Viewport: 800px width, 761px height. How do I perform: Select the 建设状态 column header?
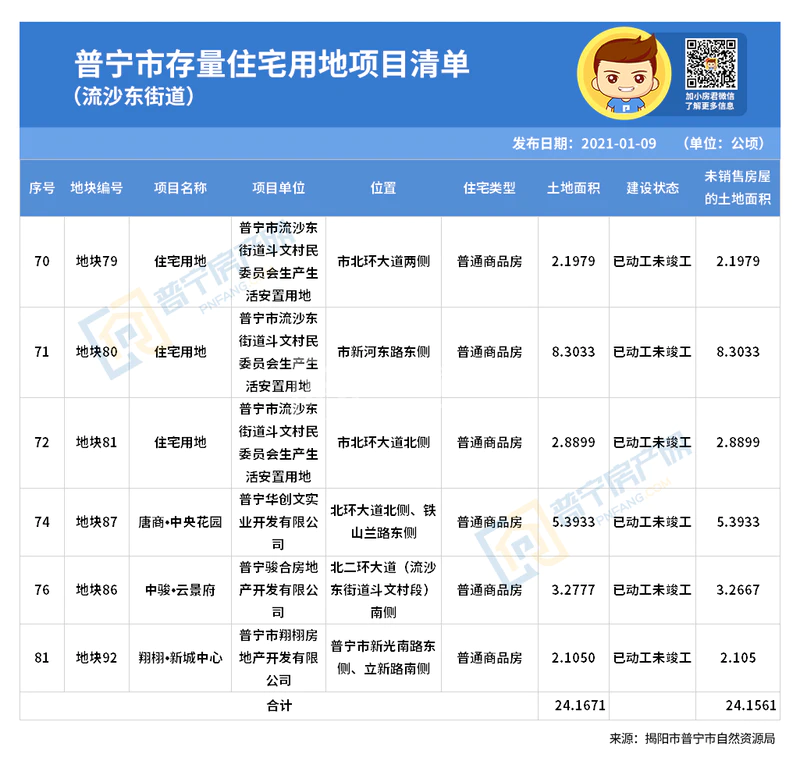coord(652,188)
